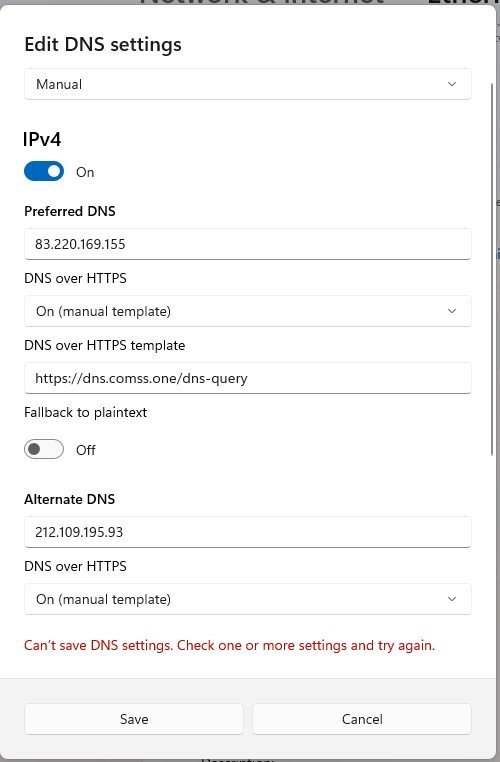Click the Edit DNS settings title
Viewport: 500px width, 762px height.
coord(103,45)
